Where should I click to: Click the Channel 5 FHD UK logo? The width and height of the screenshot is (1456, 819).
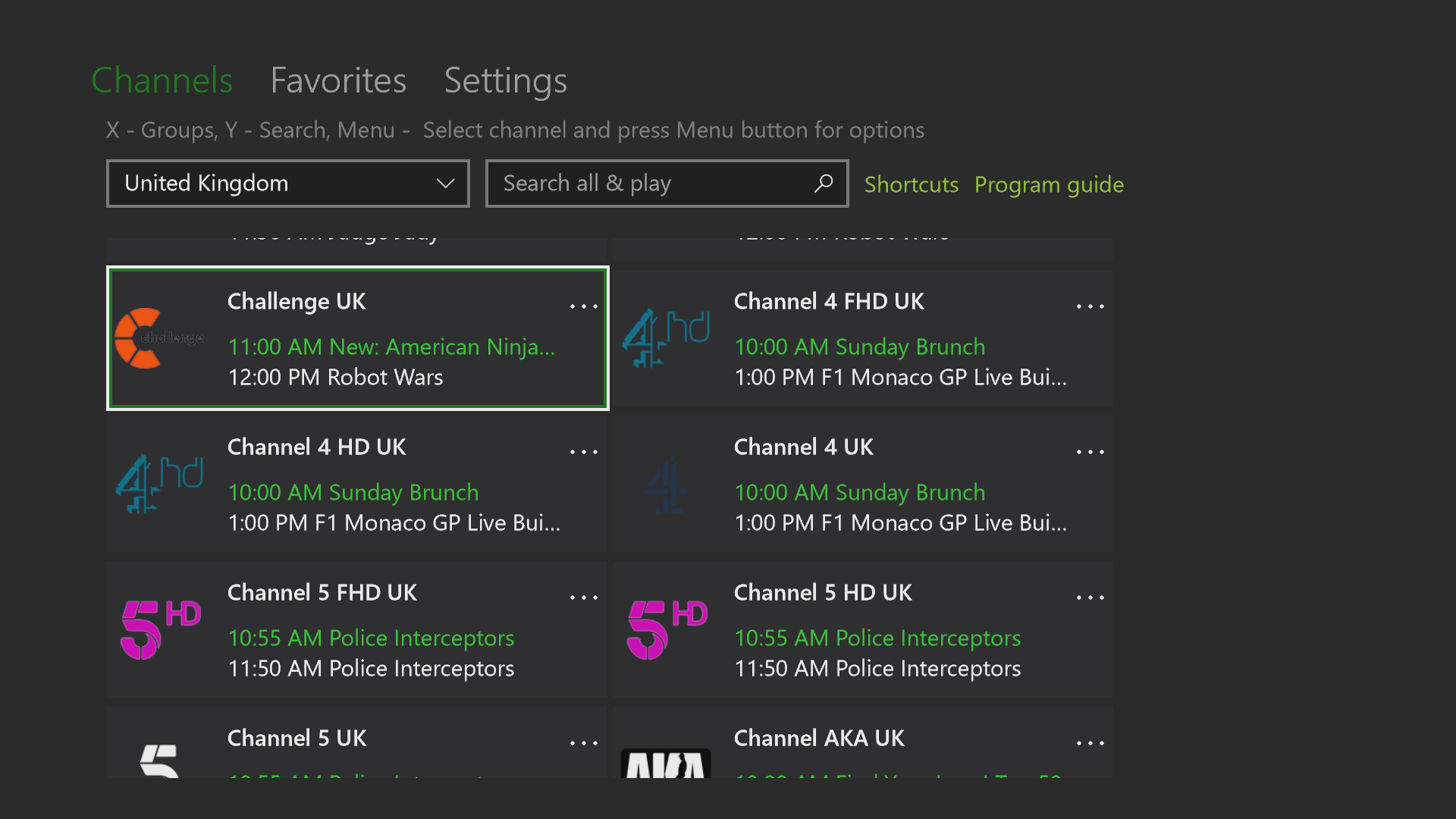coord(160,629)
